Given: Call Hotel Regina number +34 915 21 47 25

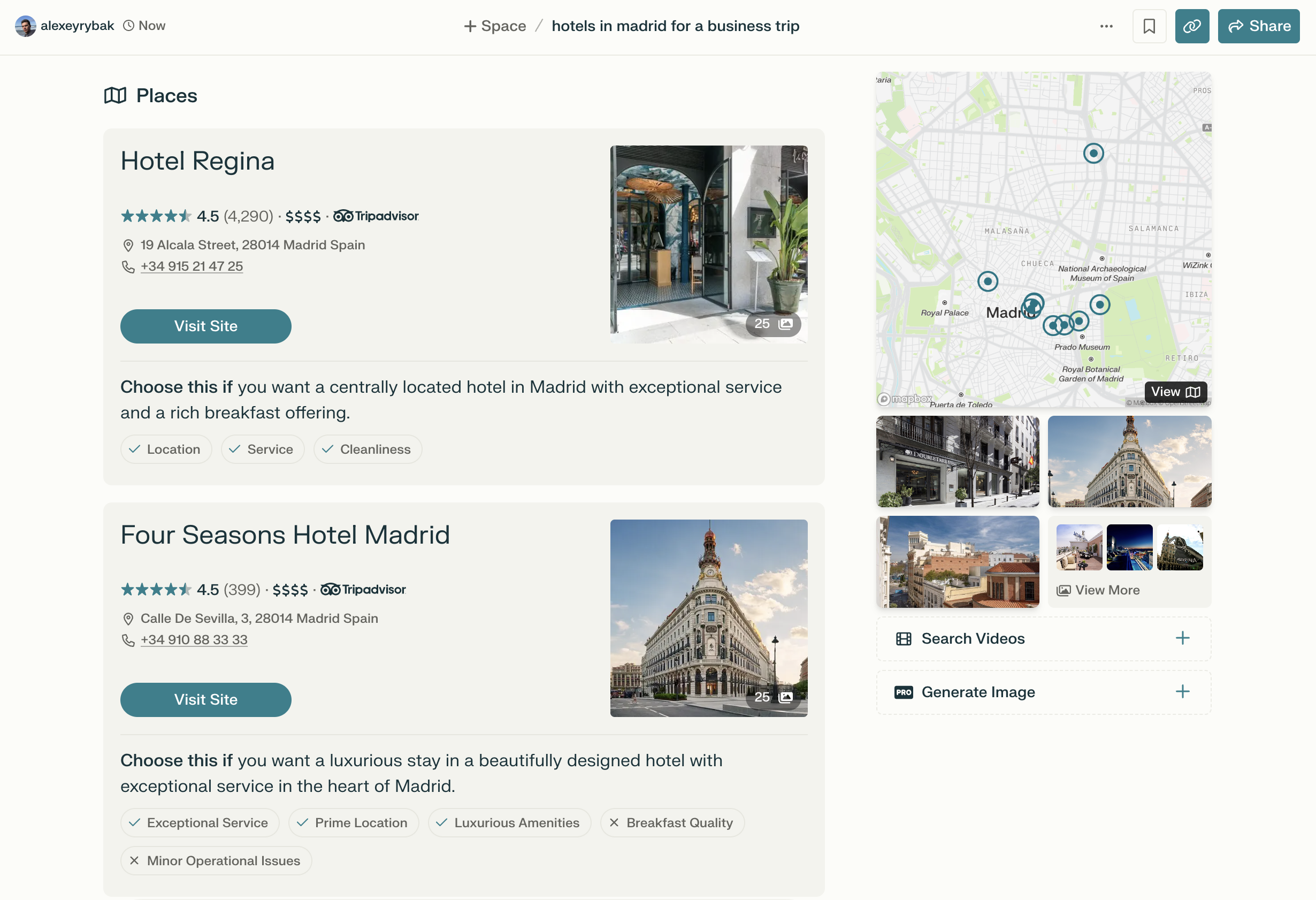Looking at the screenshot, I should 192,266.
